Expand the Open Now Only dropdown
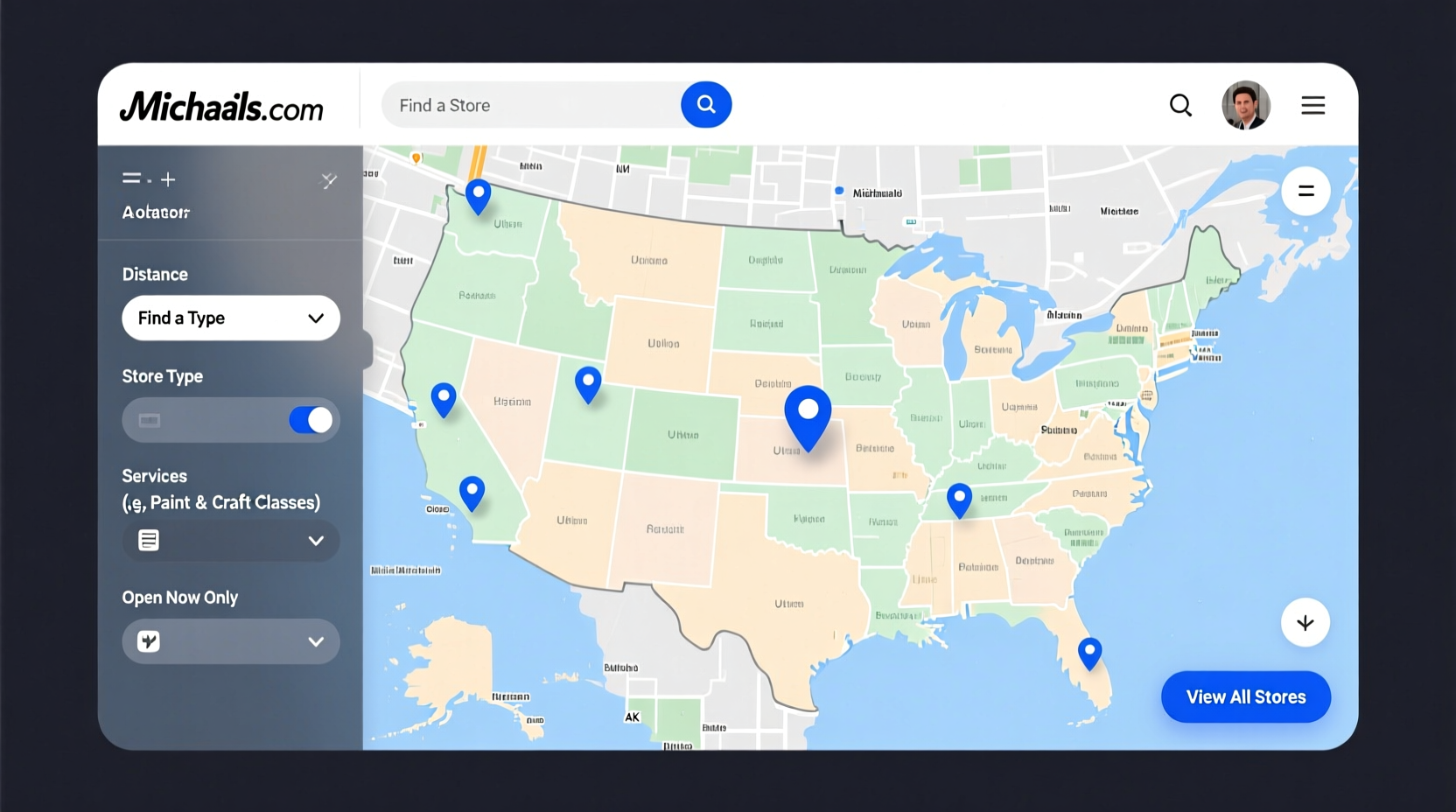The image size is (1456, 812). 316,641
